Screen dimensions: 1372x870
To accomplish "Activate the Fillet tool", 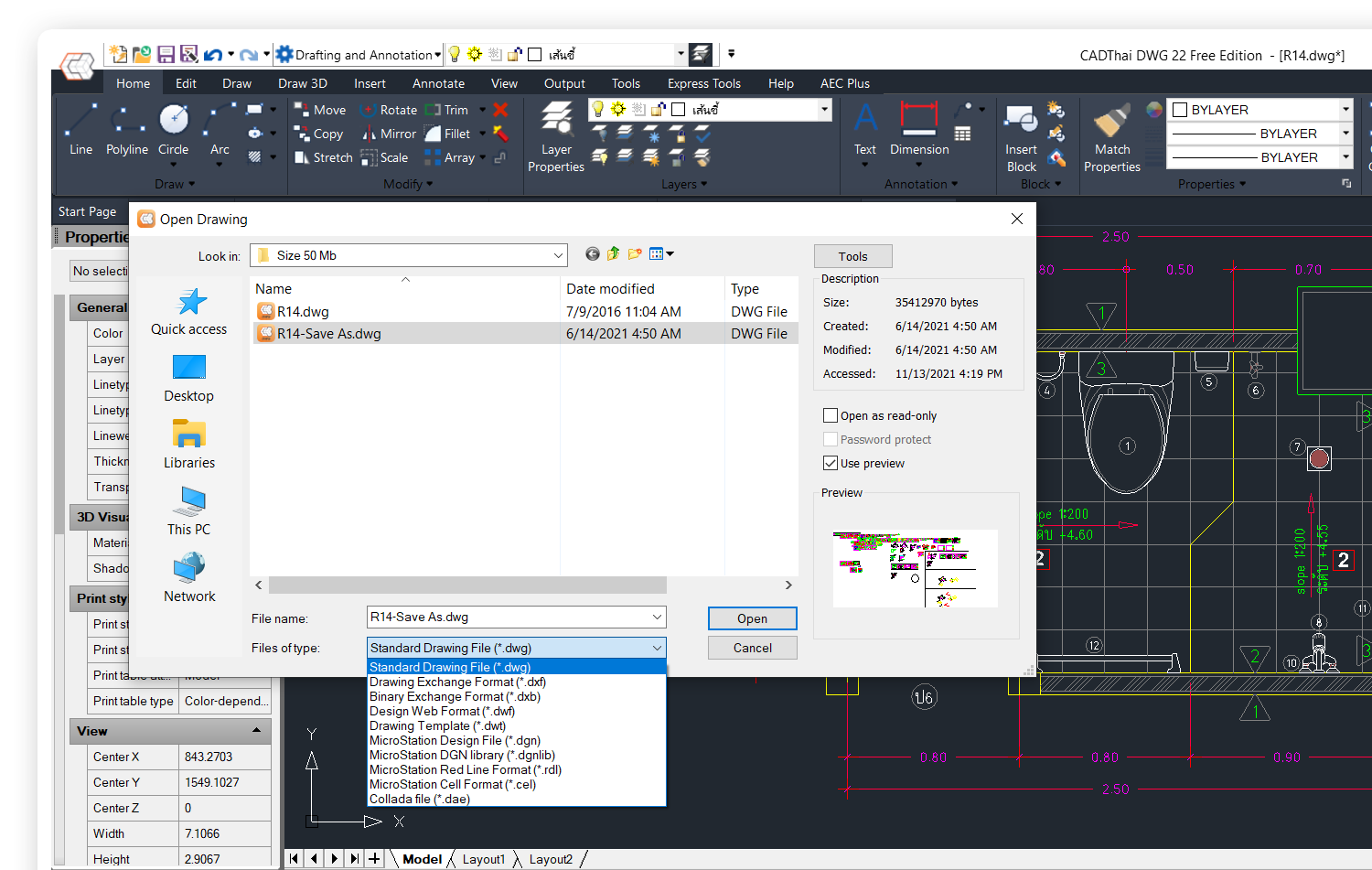I will (x=447, y=134).
